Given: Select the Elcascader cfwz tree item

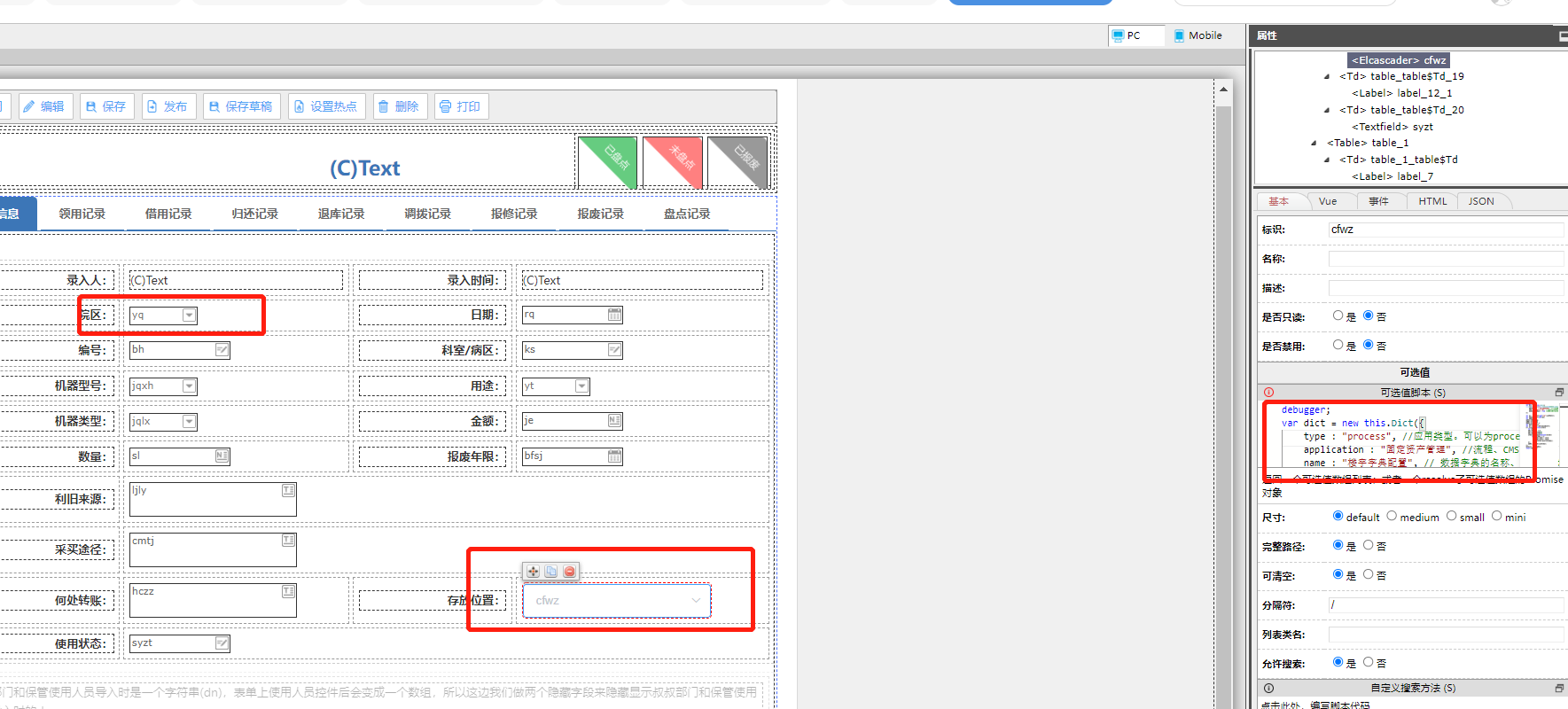Looking at the screenshot, I should pyautogui.click(x=1399, y=60).
